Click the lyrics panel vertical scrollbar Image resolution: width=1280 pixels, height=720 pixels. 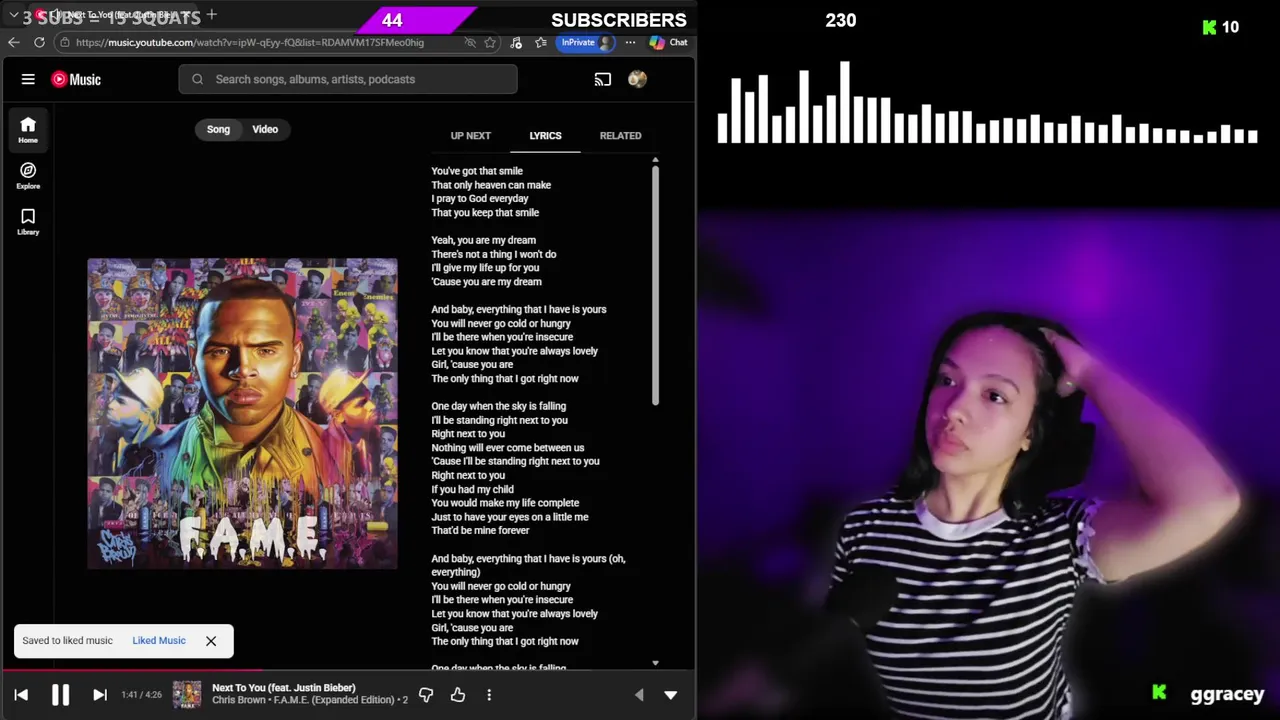click(656, 285)
